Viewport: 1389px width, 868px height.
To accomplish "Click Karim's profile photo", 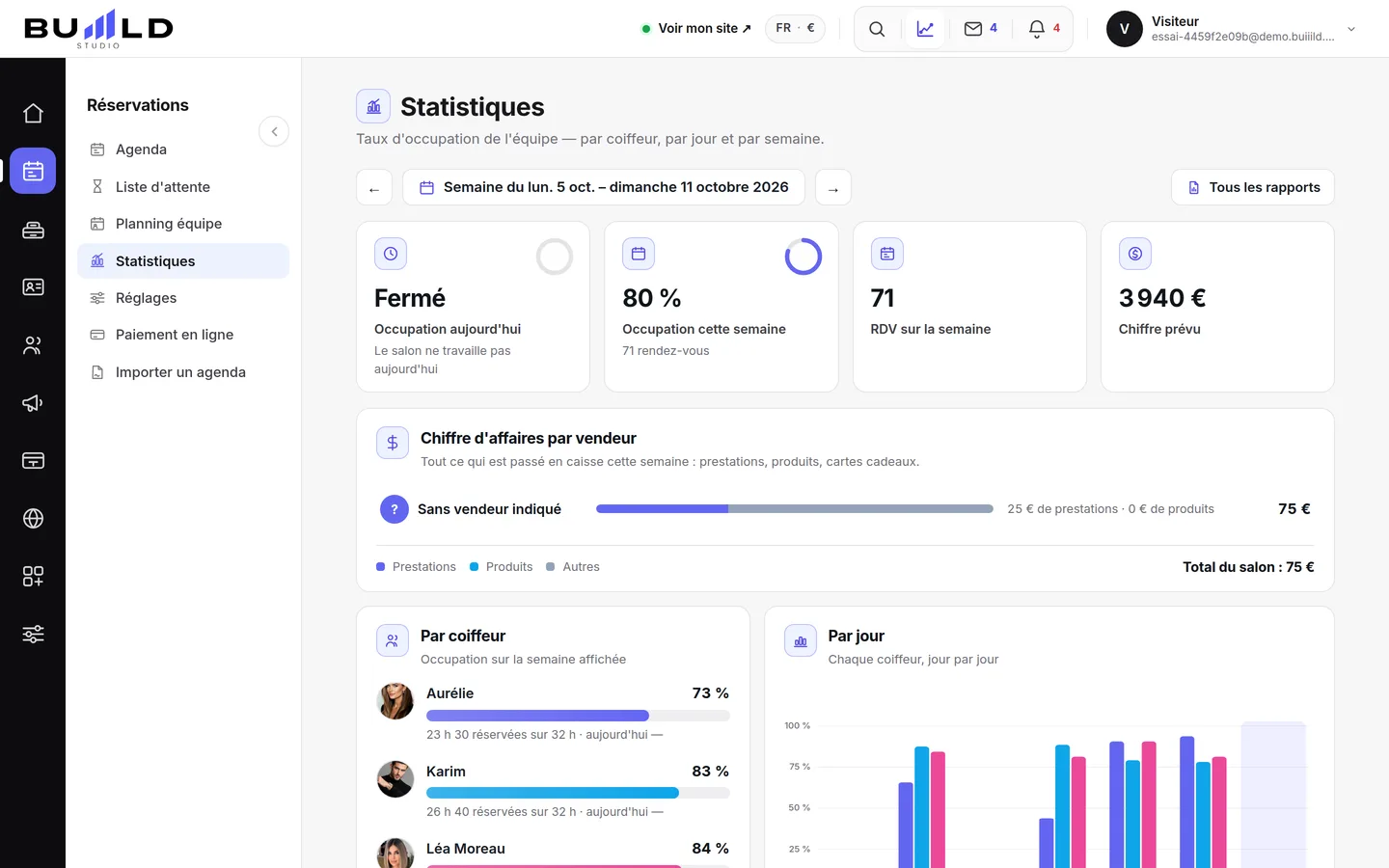I will (395, 779).
